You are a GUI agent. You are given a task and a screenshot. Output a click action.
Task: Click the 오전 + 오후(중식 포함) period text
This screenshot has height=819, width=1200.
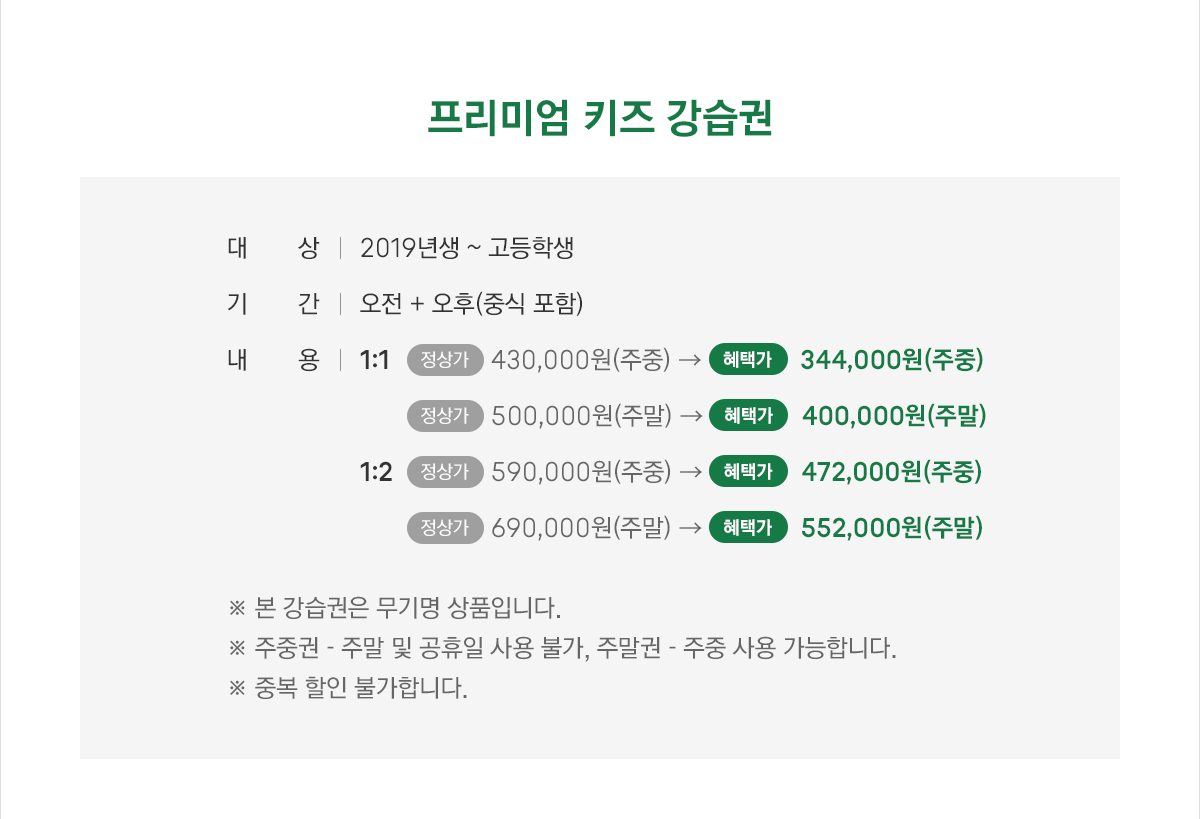471,304
